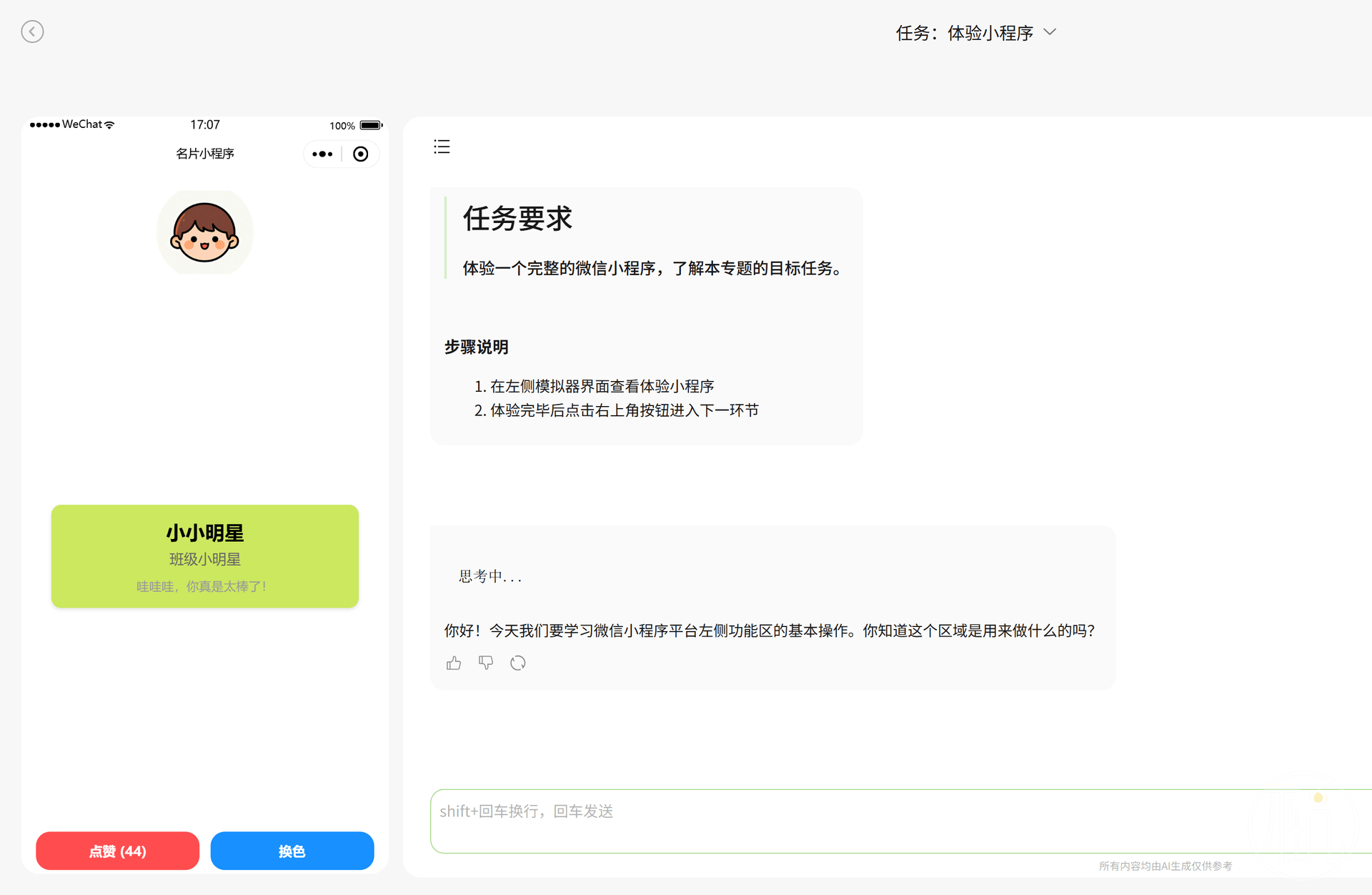Viewport: 1372px width, 895px height.
Task: Give thumbs down to the AI reply
Action: click(x=486, y=663)
